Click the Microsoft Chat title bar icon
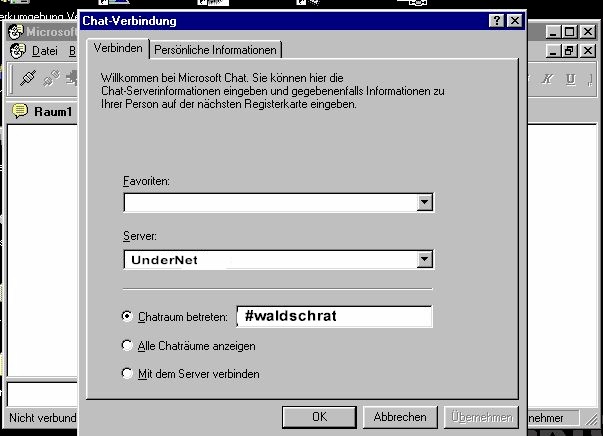The height and width of the screenshot is (436, 603). (x=16, y=32)
